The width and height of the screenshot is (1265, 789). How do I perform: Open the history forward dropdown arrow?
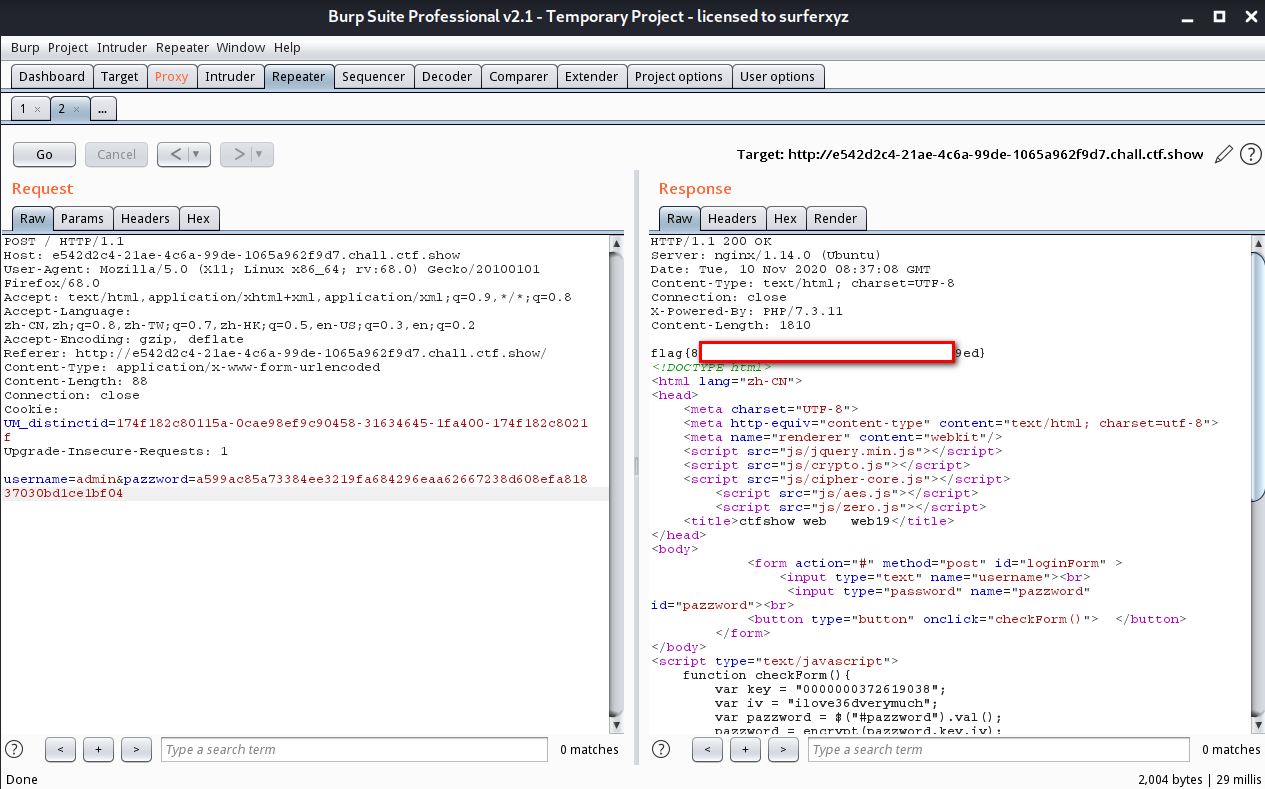[x=260, y=154]
